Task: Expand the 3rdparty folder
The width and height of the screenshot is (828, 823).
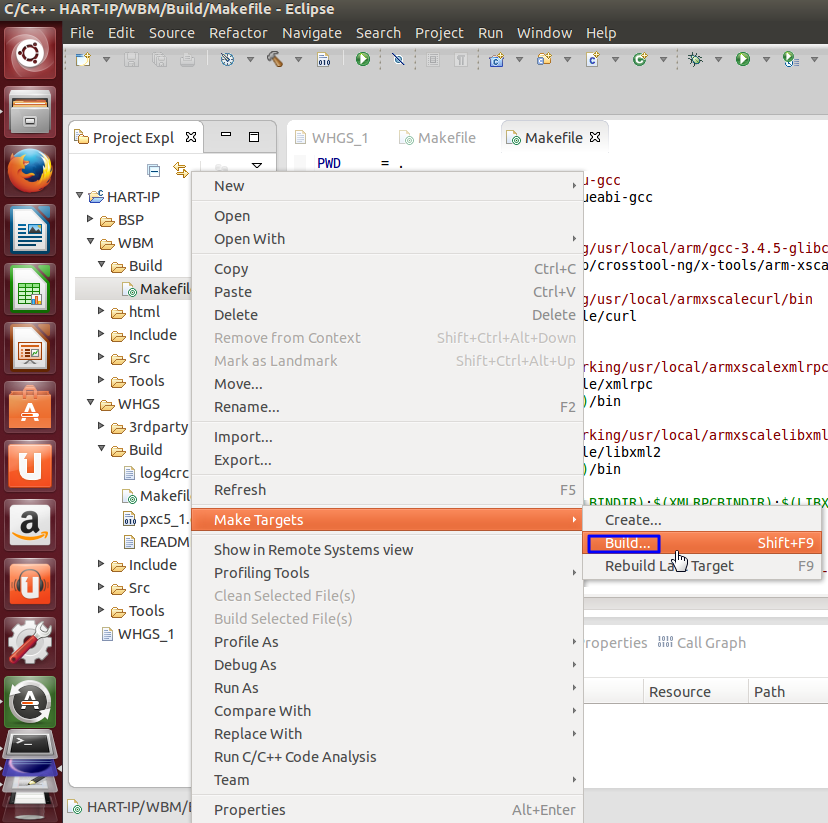Action: click(101, 425)
